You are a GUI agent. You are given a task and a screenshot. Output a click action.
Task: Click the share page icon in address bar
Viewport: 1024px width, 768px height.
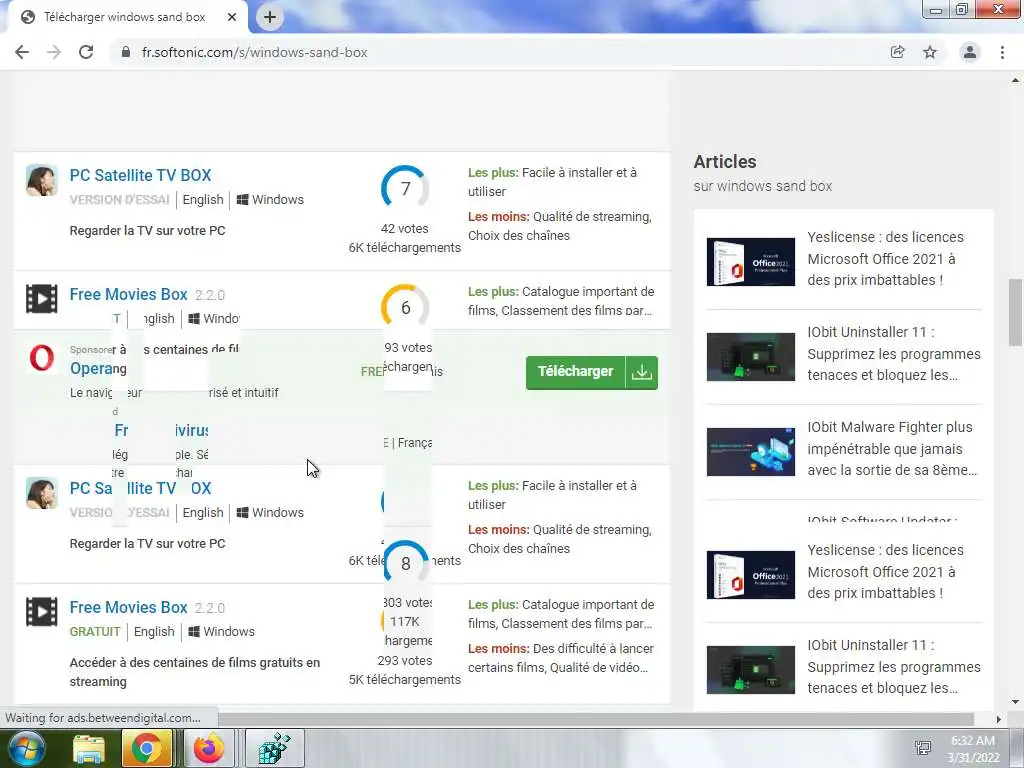pos(897,52)
